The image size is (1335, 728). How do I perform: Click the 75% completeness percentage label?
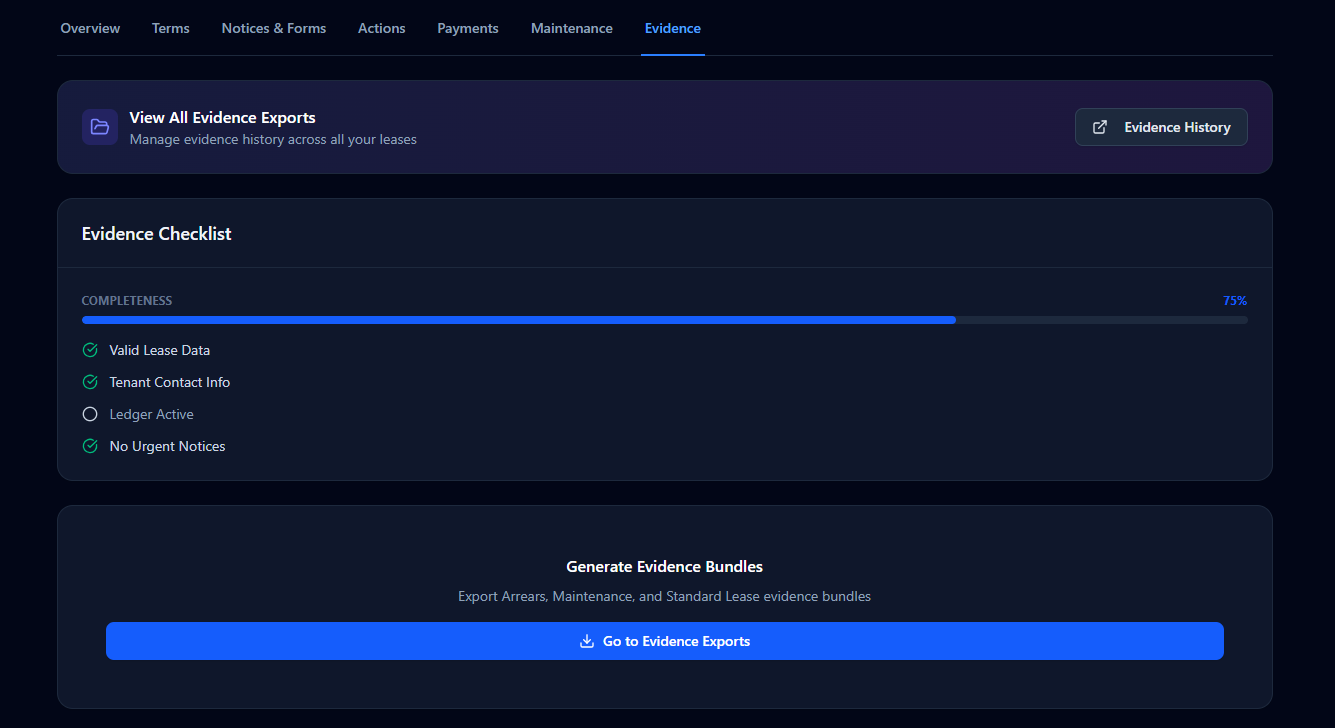pyautogui.click(x=1234, y=301)
